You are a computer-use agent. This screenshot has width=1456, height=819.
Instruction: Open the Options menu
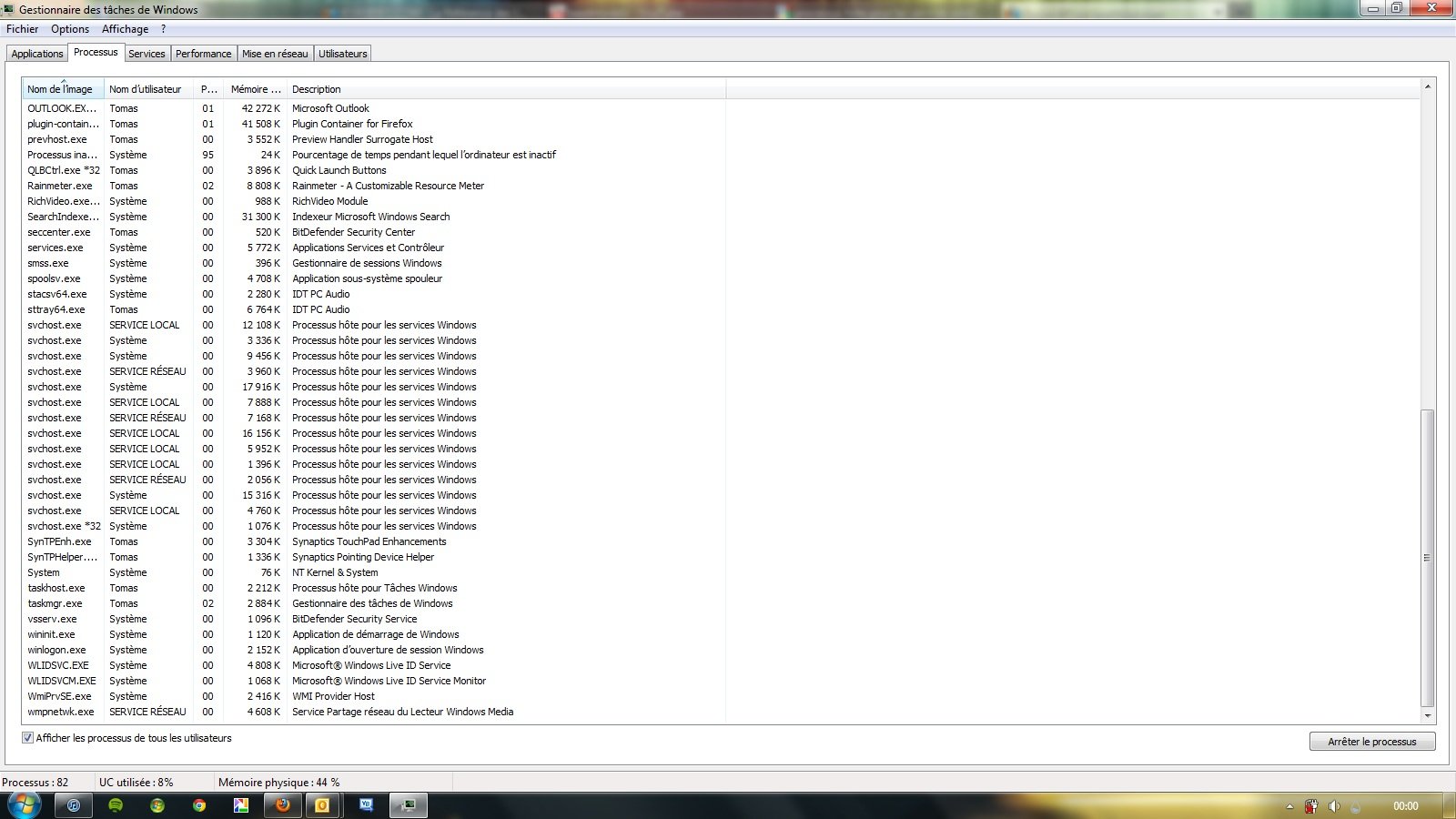pyautogui.click(x=70, y=29)
